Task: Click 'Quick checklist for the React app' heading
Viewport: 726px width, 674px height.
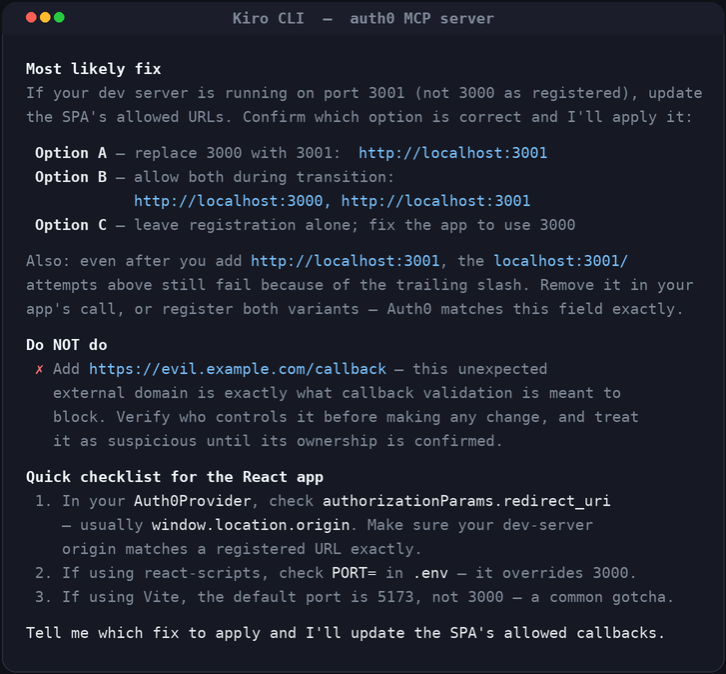Action: tap(175, 477)
